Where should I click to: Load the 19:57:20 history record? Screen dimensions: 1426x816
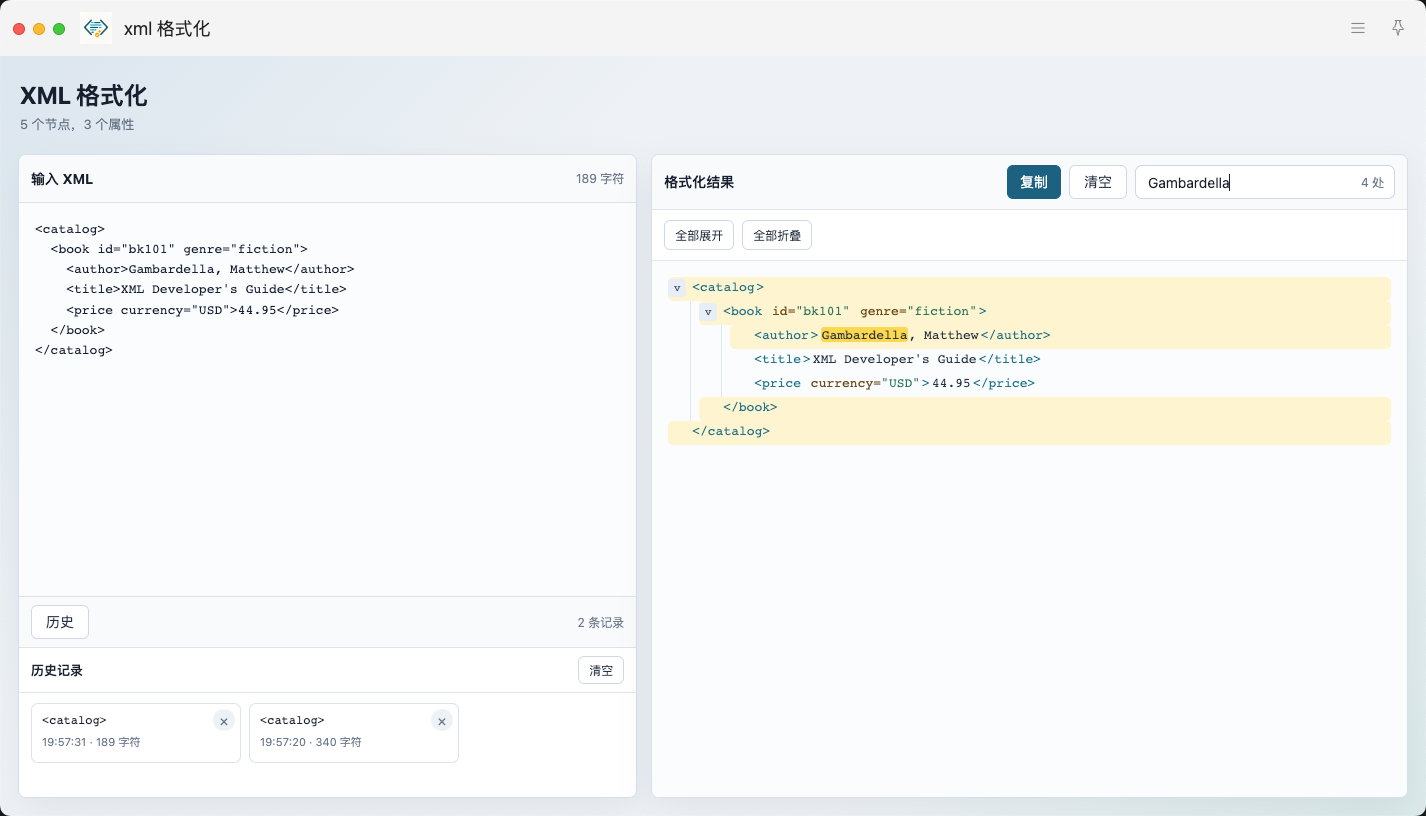point(354,733)
